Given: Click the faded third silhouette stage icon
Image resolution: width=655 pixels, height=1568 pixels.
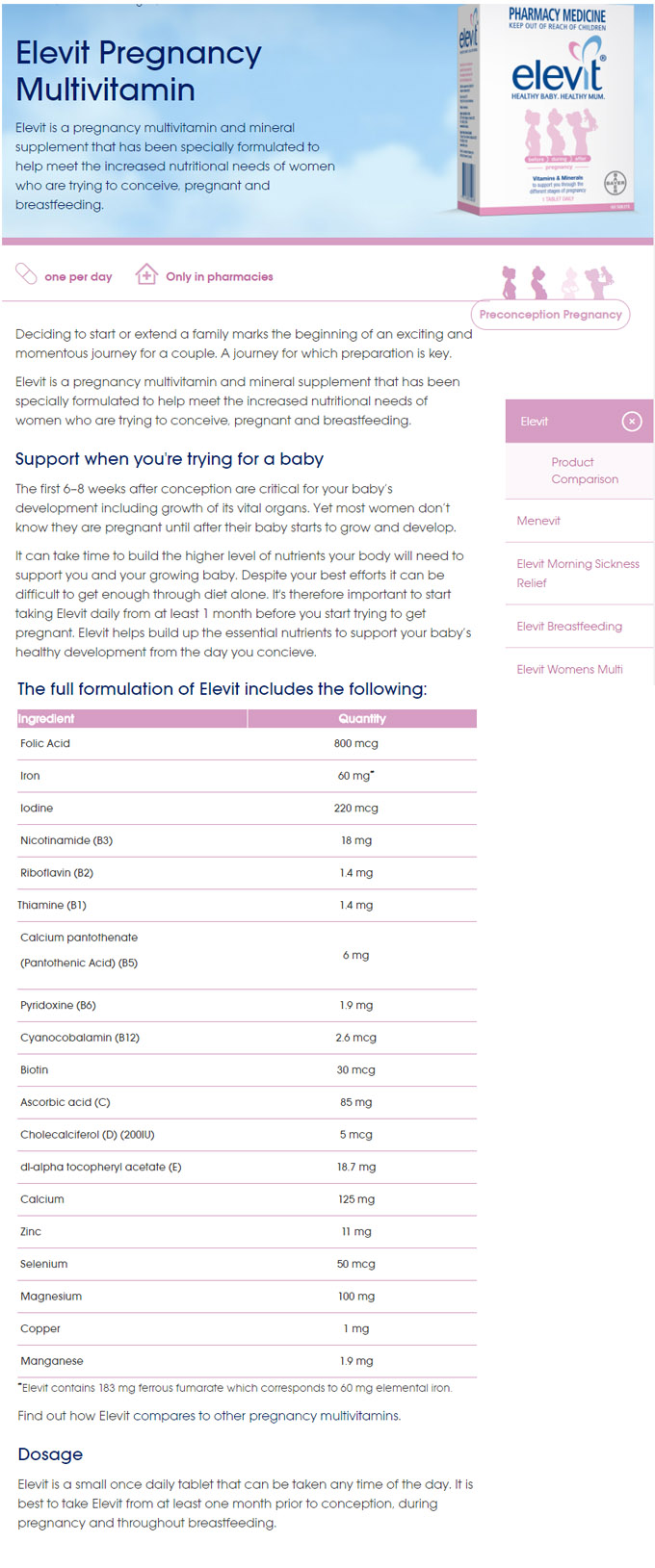Looking at the screenshot, I should point(570,283).
